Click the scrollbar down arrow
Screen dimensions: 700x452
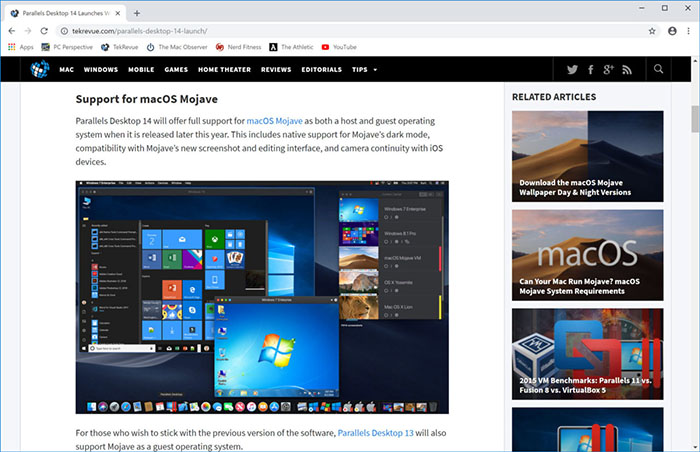point(695,447)
